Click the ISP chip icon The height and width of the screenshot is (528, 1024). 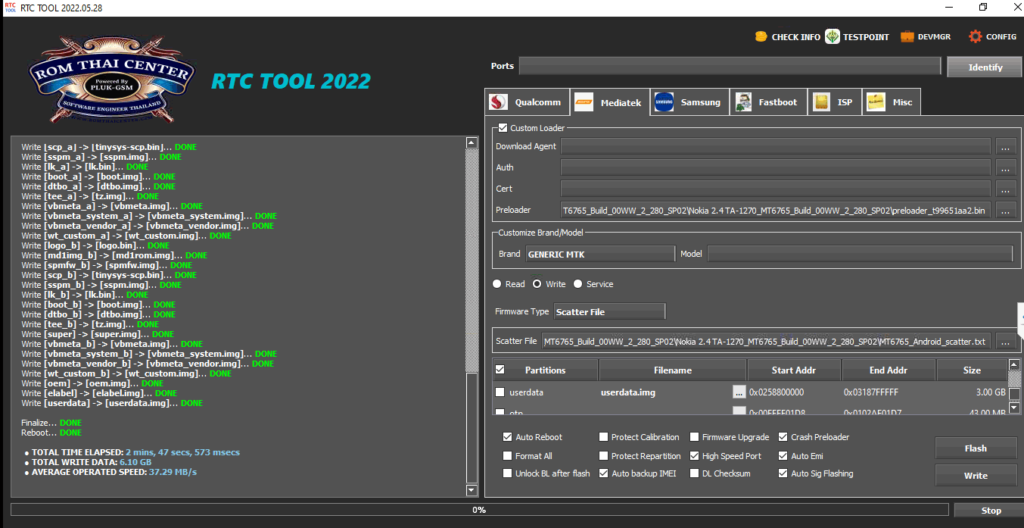tap(821, 102)
